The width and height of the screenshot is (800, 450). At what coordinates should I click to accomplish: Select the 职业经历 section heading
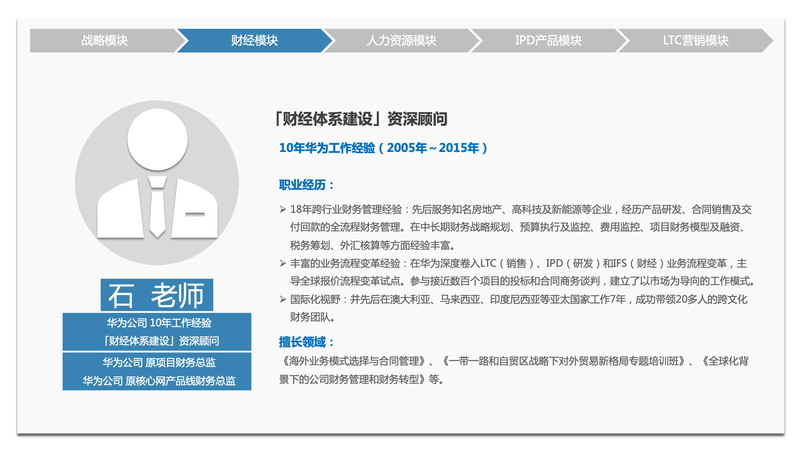tap(306, 185)
